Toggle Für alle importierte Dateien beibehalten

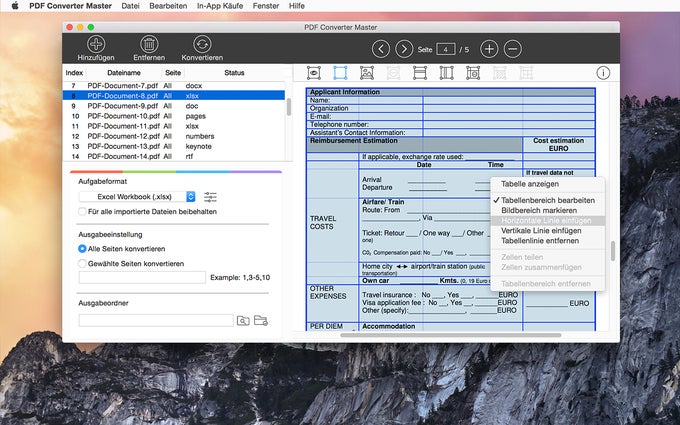pos(82,212)
